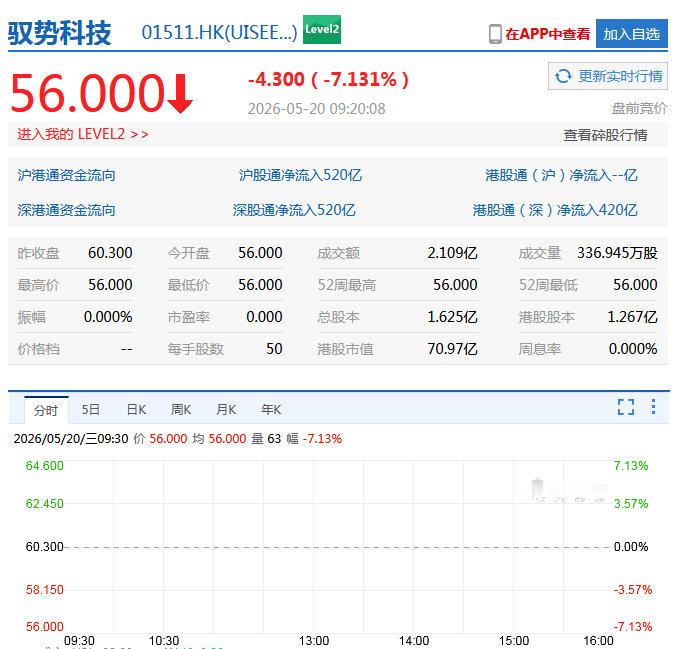This screenshot has width=685, height=649.
Task: Click 港股通（沪）净流入--亿 link
Action: click(561, 175)
